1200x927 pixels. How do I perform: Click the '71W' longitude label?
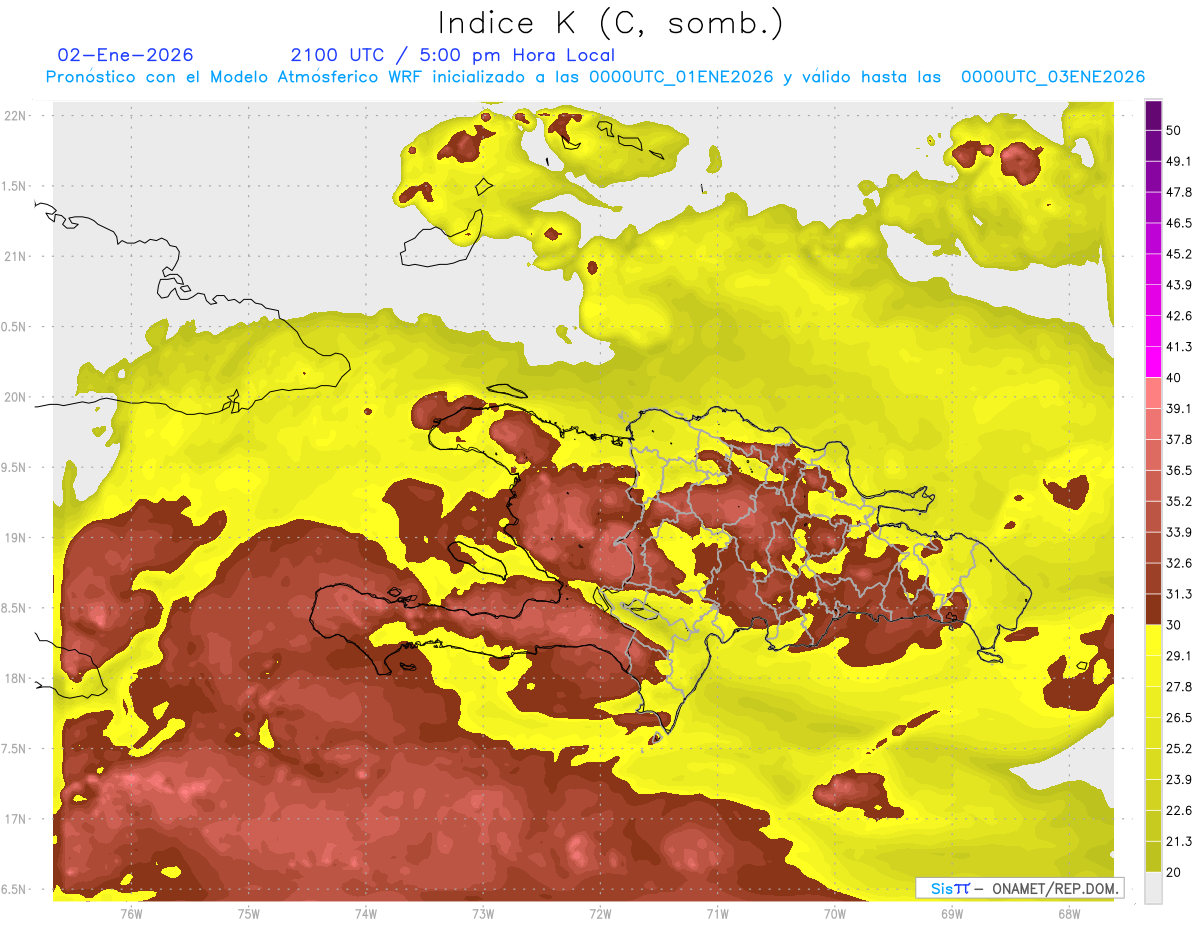pyautogui.click(x=717, y=913)
